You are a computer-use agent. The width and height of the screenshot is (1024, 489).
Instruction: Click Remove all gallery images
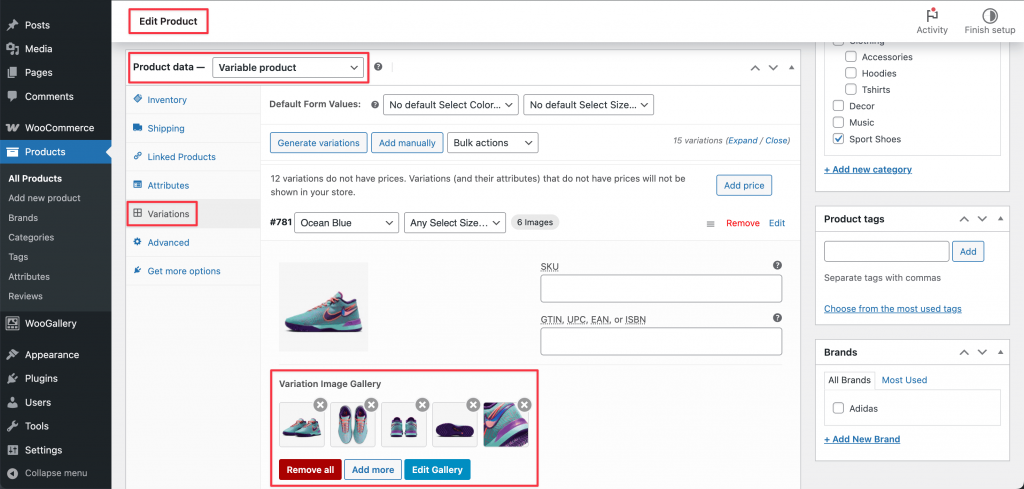tap(310, 469)
